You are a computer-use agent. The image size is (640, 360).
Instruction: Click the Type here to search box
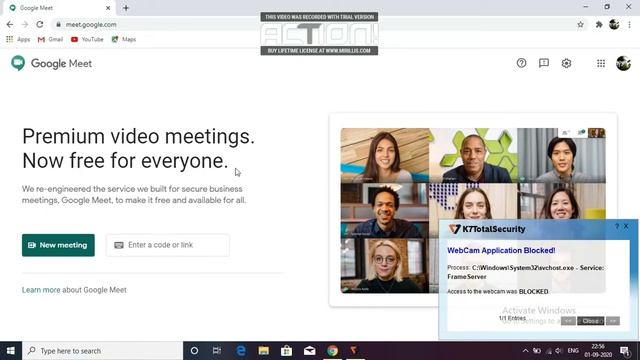(x=102, y=351)
